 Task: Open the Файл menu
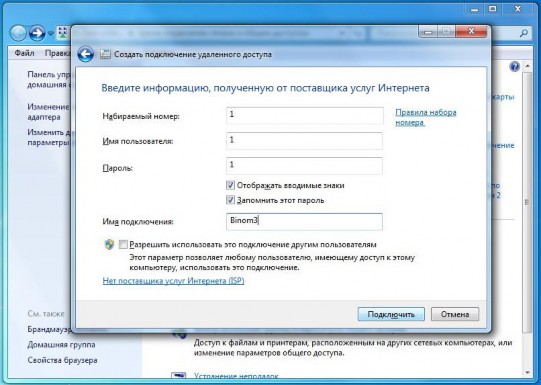pos(24,53)
